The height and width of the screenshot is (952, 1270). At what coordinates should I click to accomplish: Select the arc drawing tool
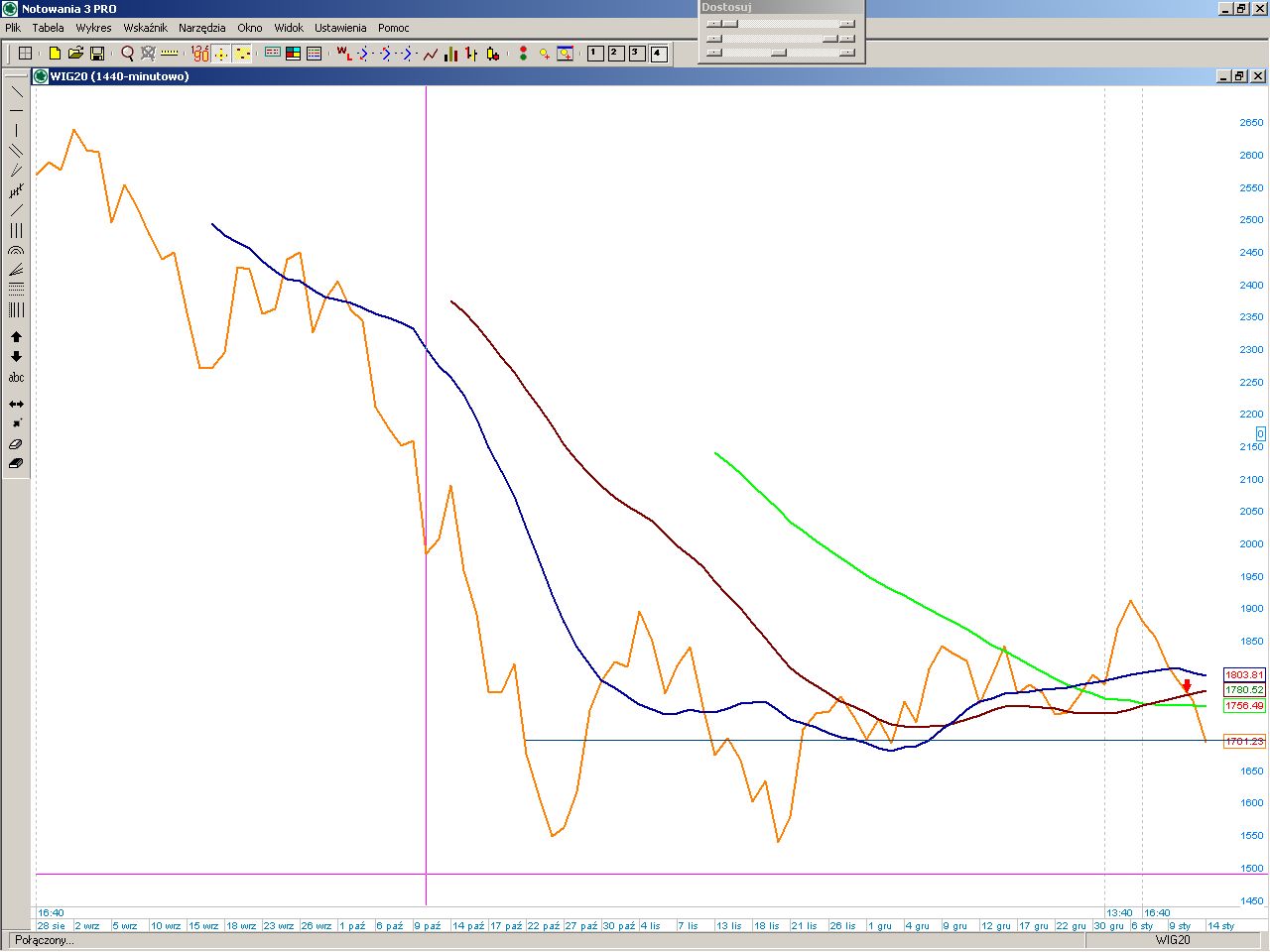pyautogui.click(x=16, y=251)
